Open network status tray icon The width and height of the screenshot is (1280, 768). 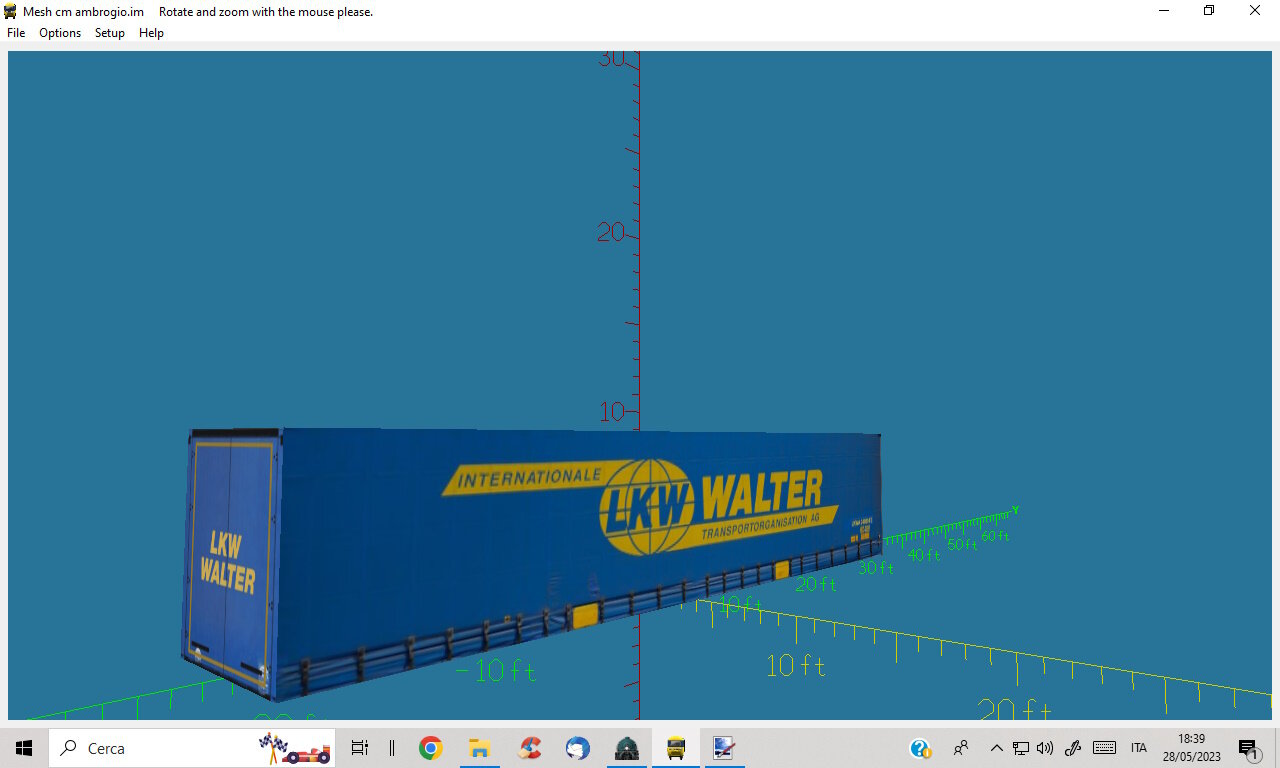point(1021,748)
